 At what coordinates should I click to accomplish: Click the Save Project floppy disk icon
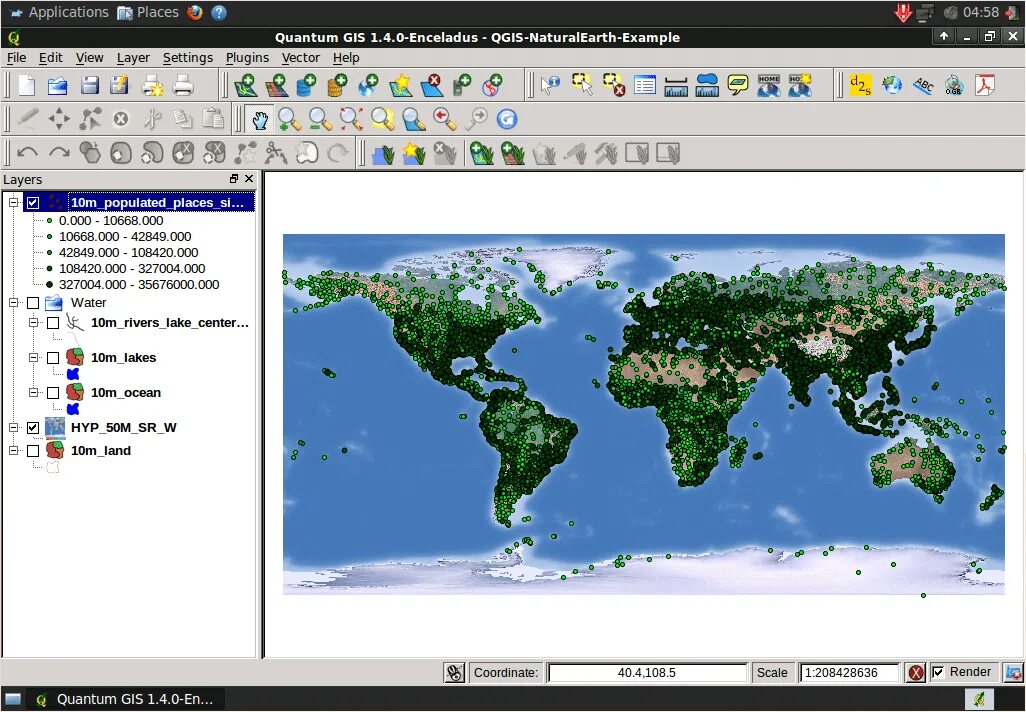(90, 86)
